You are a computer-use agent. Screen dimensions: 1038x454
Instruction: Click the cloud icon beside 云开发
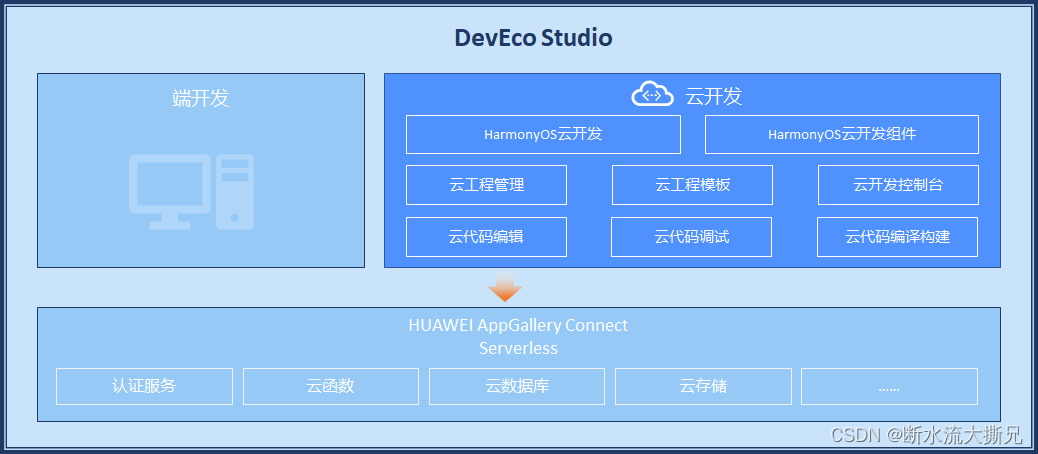pos(652,95)
